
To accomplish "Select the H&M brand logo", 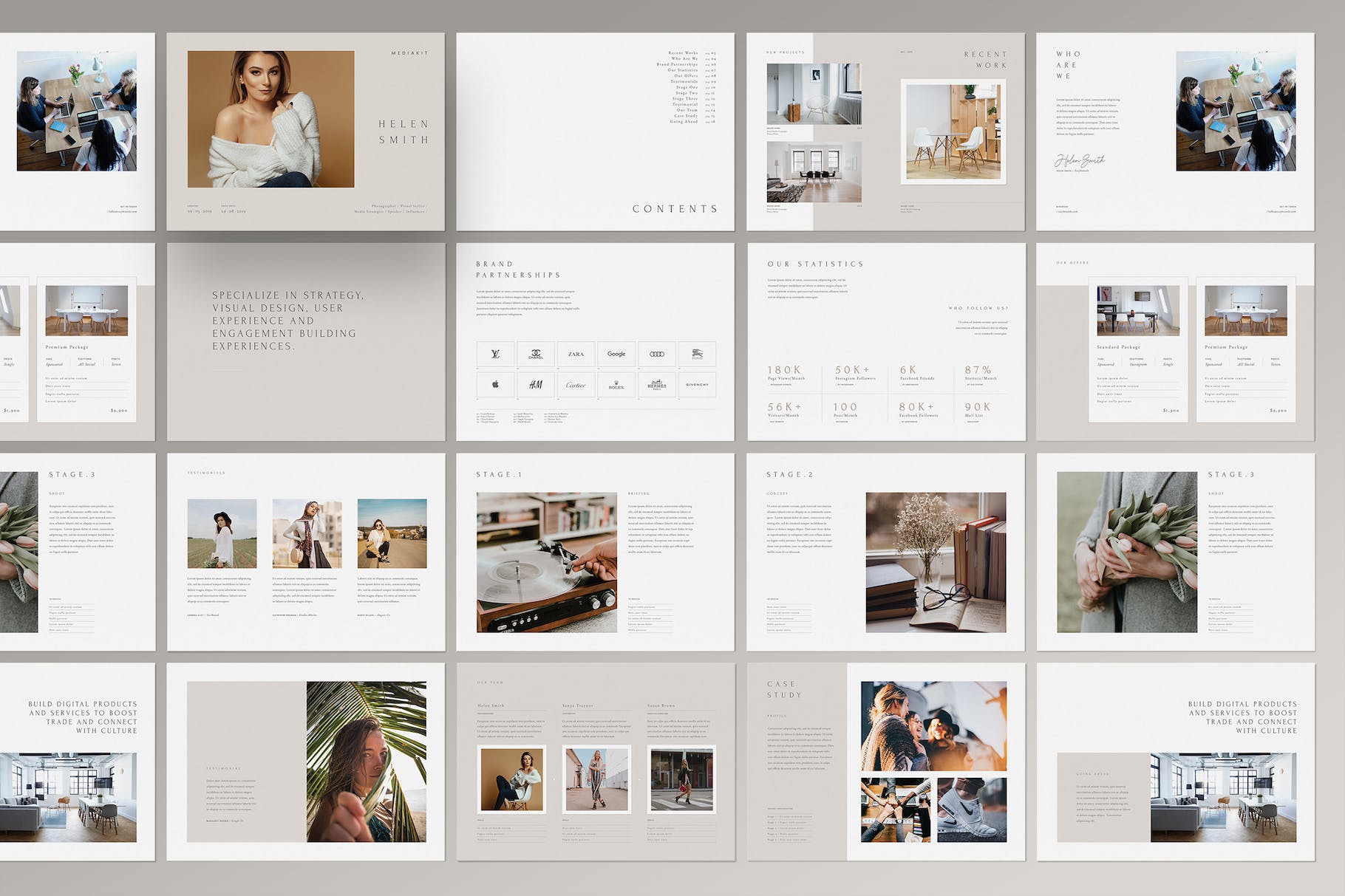I will (536, 385).
